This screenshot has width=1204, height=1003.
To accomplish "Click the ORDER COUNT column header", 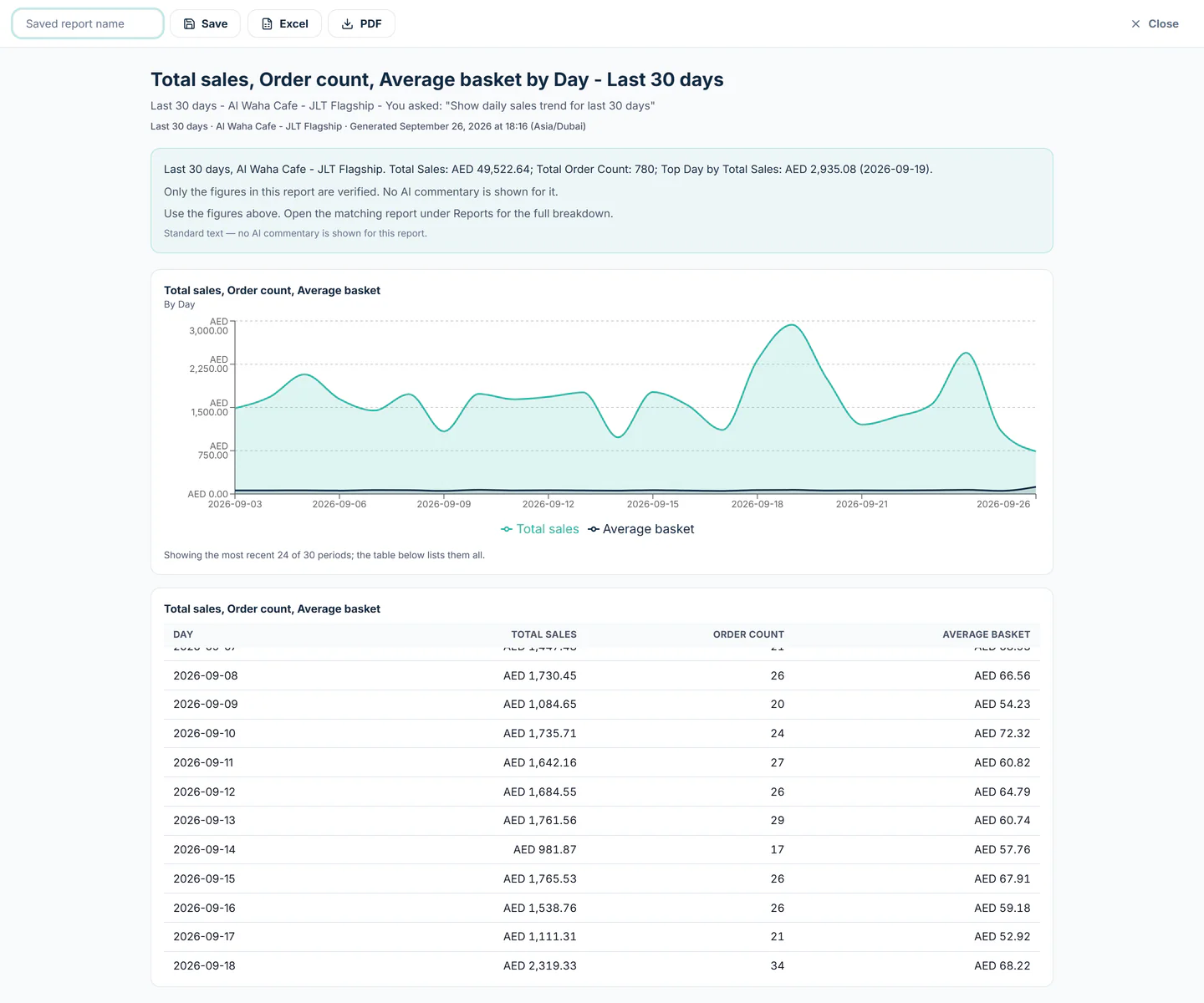I will click(x=748, y=634).
